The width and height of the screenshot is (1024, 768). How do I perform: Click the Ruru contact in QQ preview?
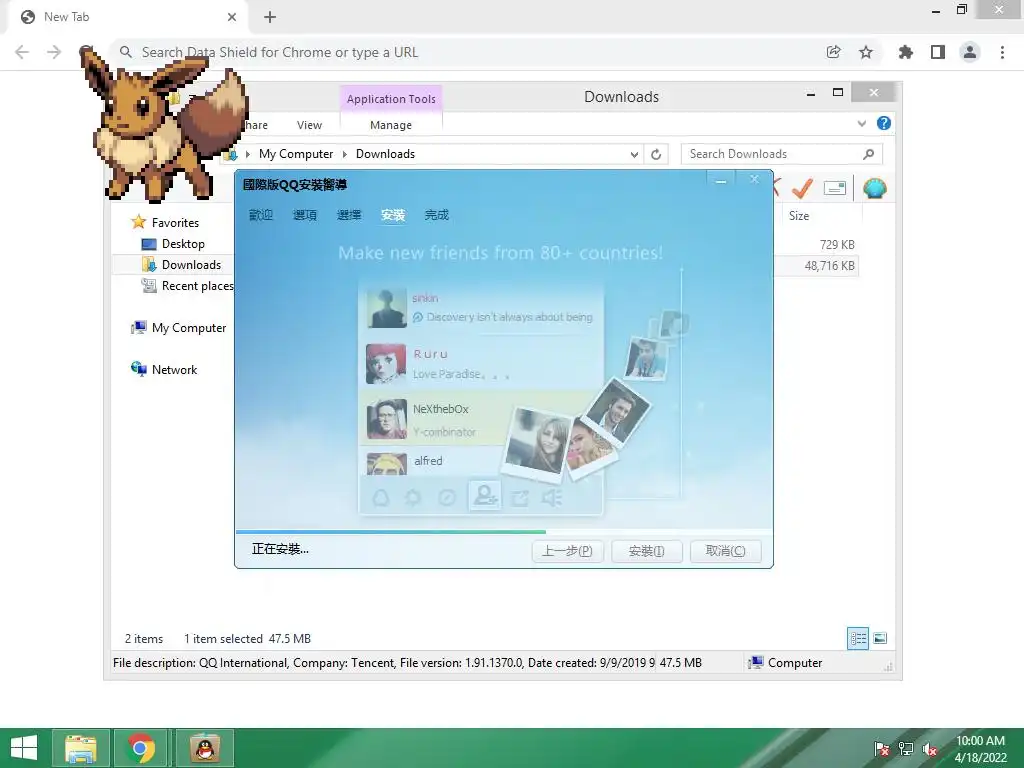481,364
